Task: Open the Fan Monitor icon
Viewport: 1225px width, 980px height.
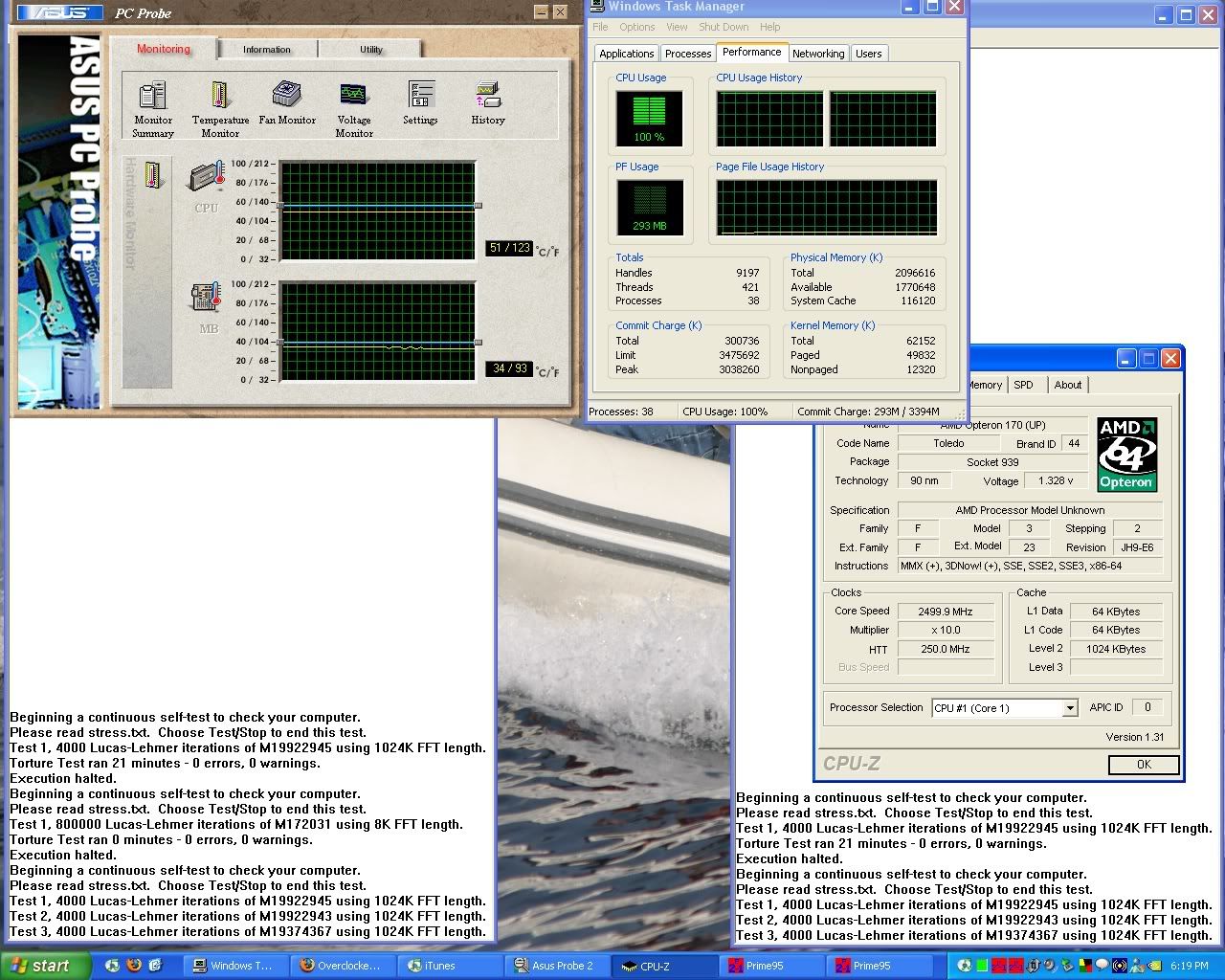Action: [x=287, y=103]
